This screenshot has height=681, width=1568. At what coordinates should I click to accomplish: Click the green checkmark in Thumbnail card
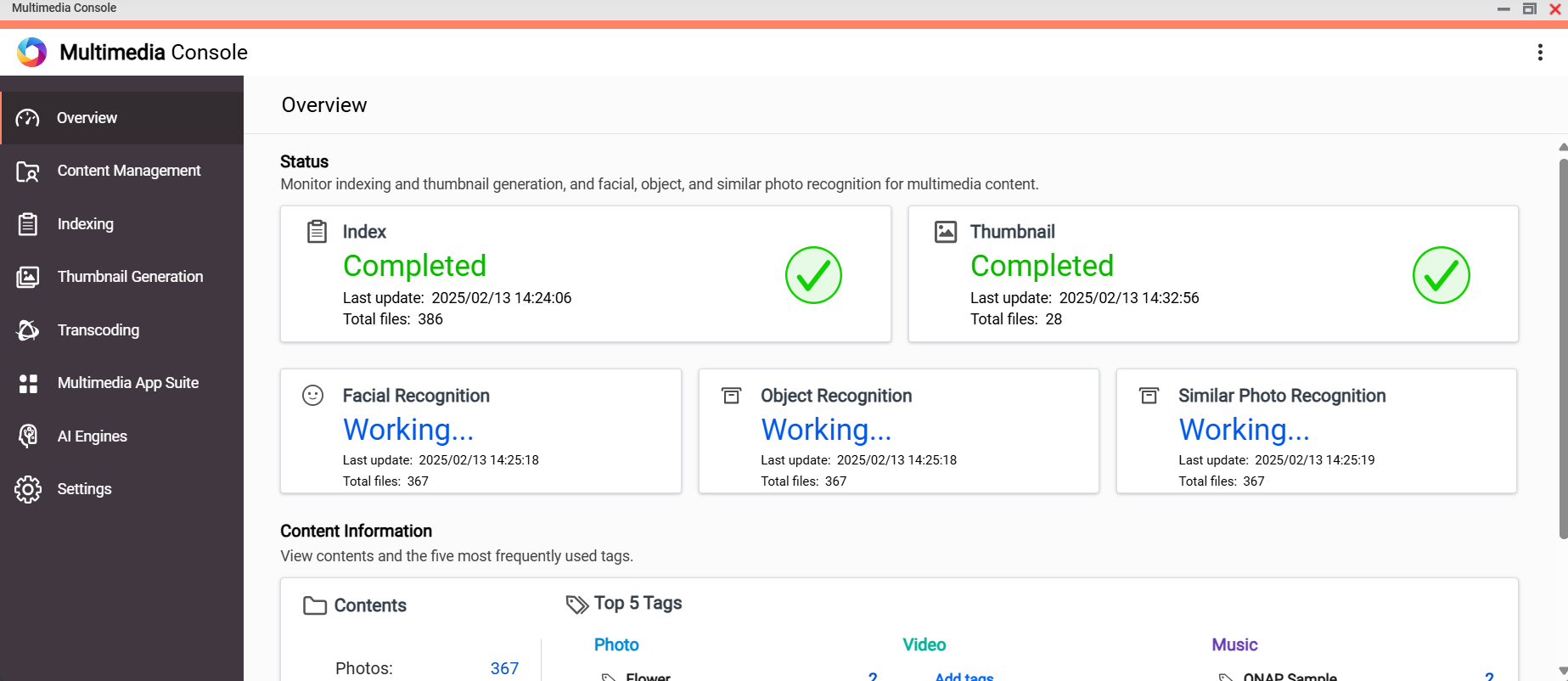coord(1441,275)
